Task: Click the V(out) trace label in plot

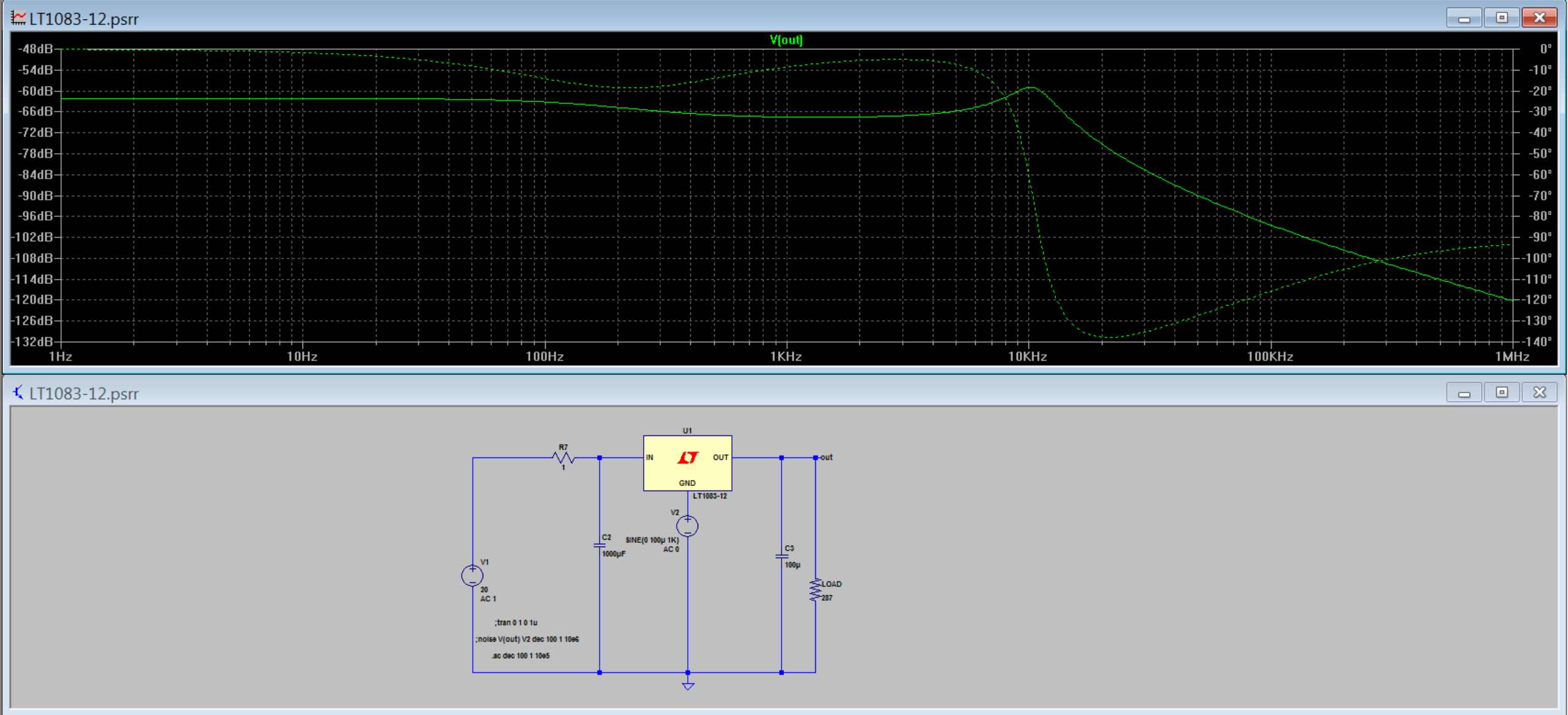Action: tap(786, 40)
